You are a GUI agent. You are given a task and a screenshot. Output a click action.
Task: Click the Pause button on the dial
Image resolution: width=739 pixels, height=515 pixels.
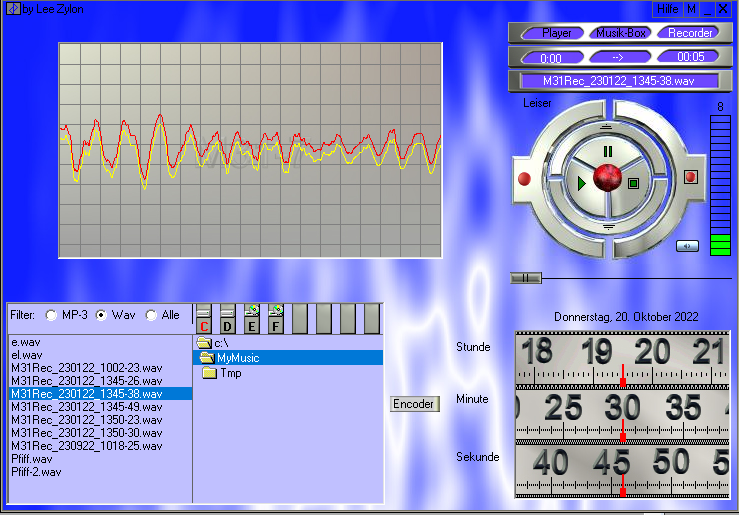tap(607, 151)
